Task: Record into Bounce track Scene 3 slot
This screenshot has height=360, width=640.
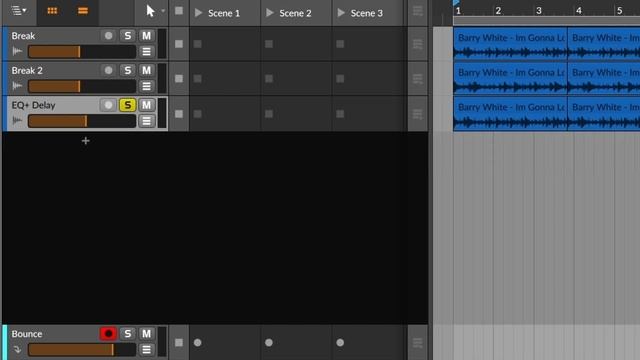Action: click(340, 342)
